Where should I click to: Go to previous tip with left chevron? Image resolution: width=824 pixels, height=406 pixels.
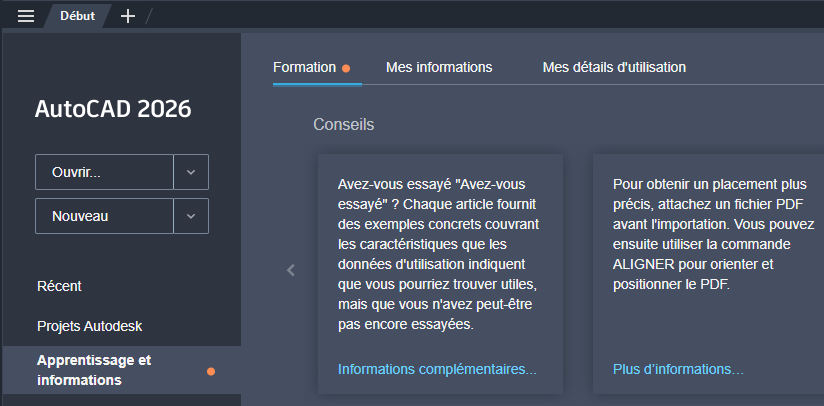[291, 270]
